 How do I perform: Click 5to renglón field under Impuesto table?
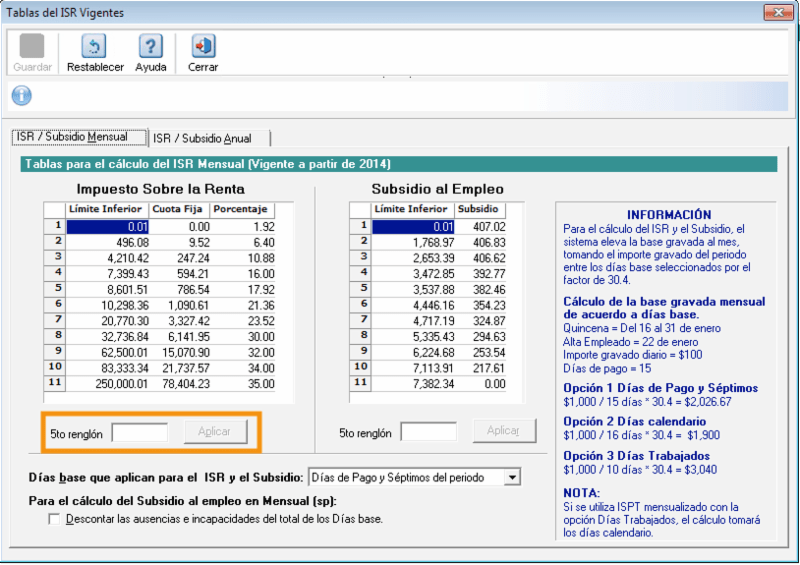coord(139,432)
